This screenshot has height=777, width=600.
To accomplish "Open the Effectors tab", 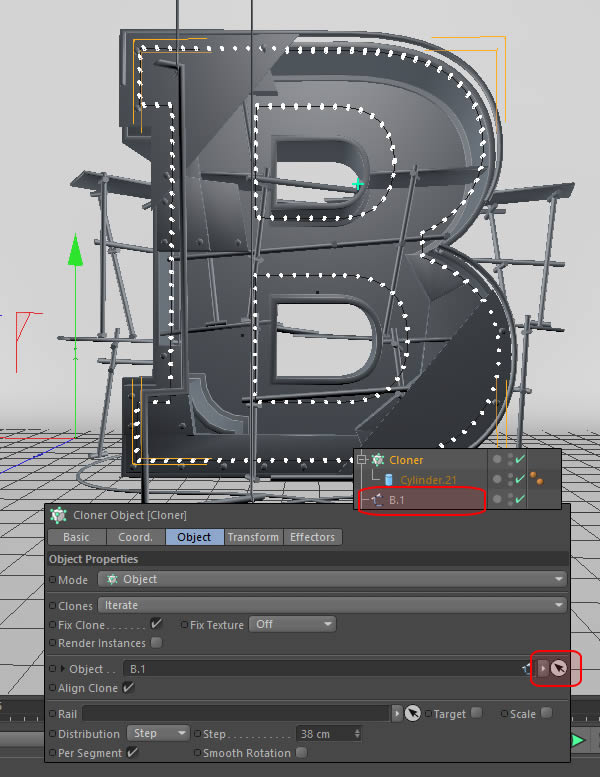I will click(x=313, y=537).
